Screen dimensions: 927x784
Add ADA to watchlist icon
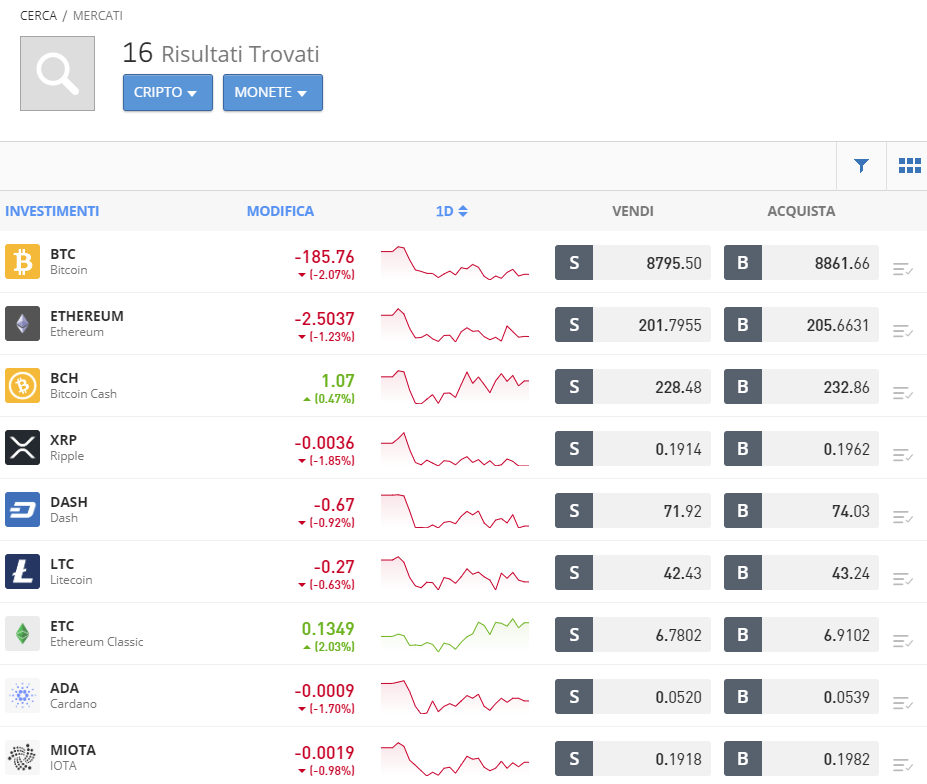click(903, 704)
